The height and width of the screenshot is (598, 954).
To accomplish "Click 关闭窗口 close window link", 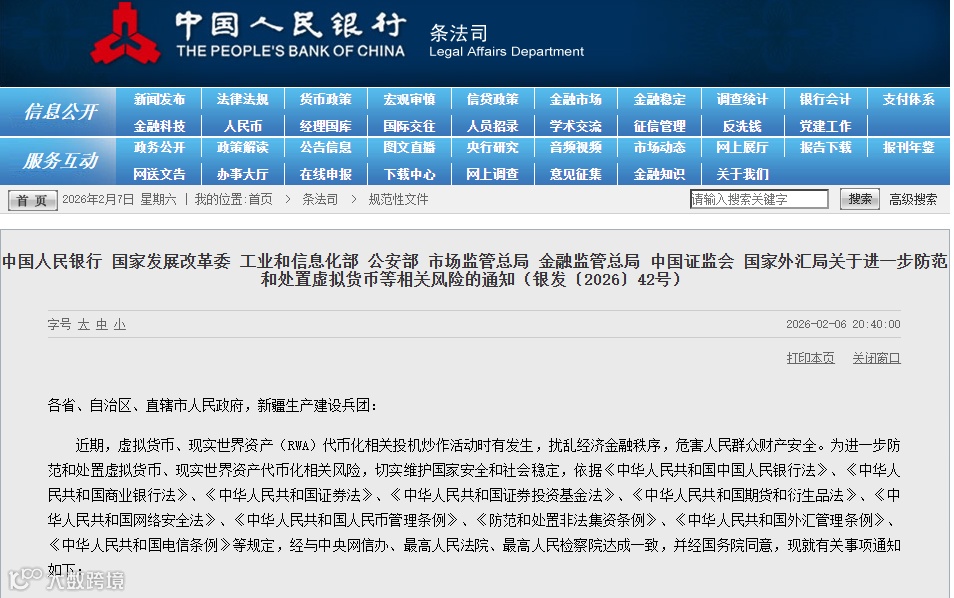I will tap(876, 358).
